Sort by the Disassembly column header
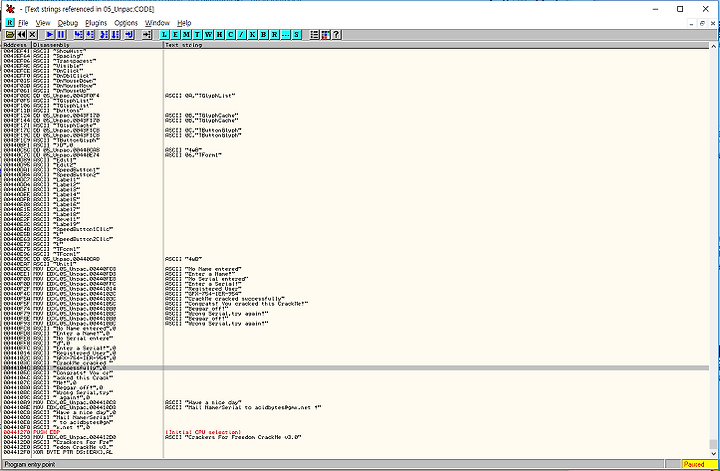The height and width of the screenshot is (471, 720). pos(97,45)
